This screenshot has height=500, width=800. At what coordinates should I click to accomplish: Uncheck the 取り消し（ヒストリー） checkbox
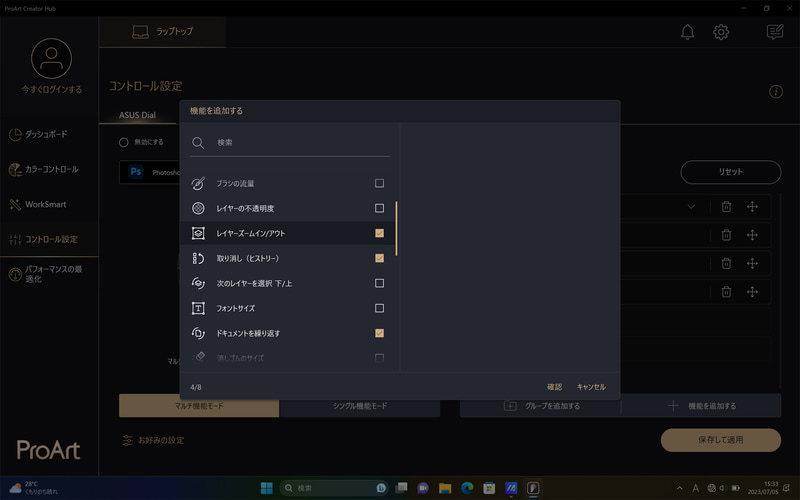coord(379,258)
